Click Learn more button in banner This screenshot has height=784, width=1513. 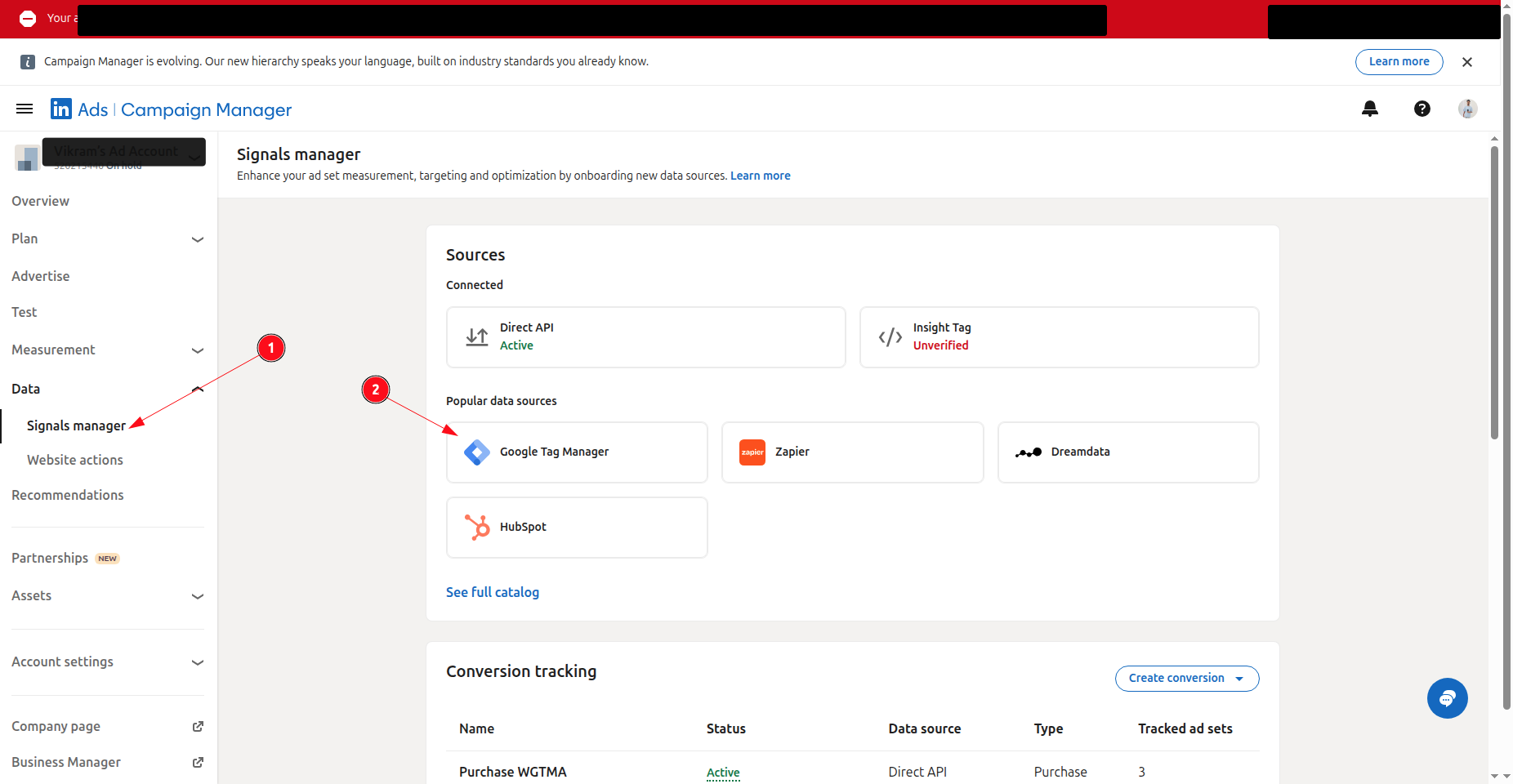(x=1399, y=62)
